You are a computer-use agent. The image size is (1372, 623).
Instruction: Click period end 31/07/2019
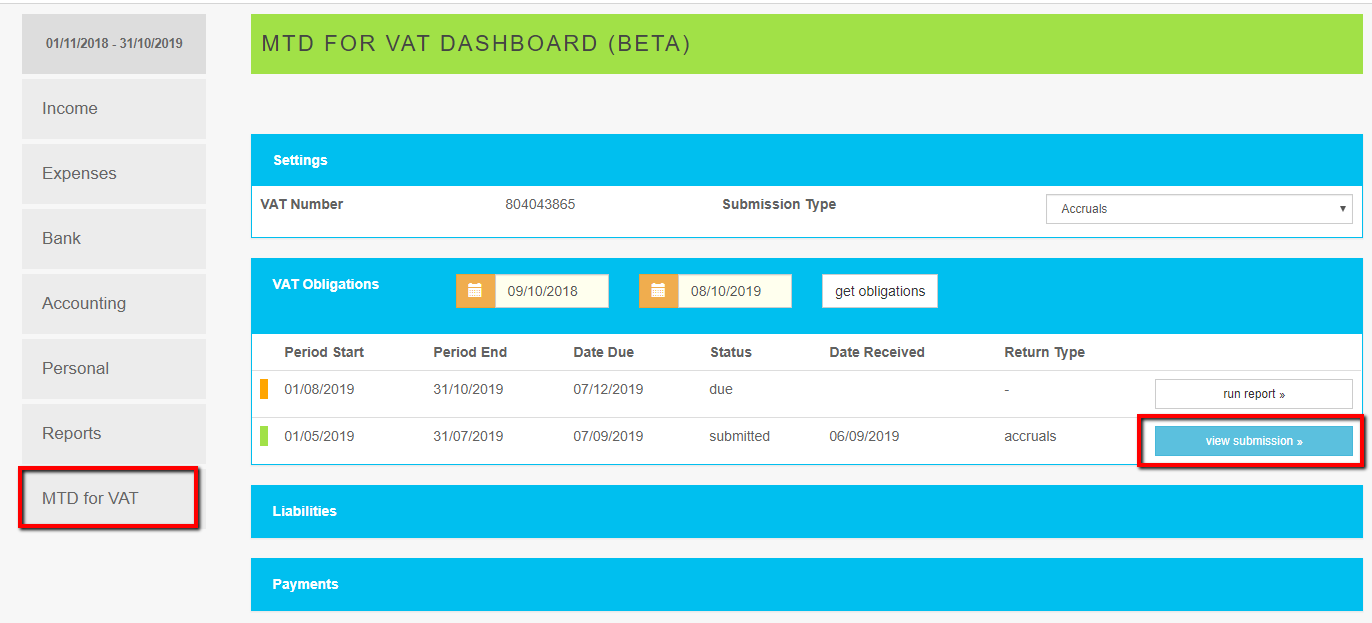[x=468, y=436]
